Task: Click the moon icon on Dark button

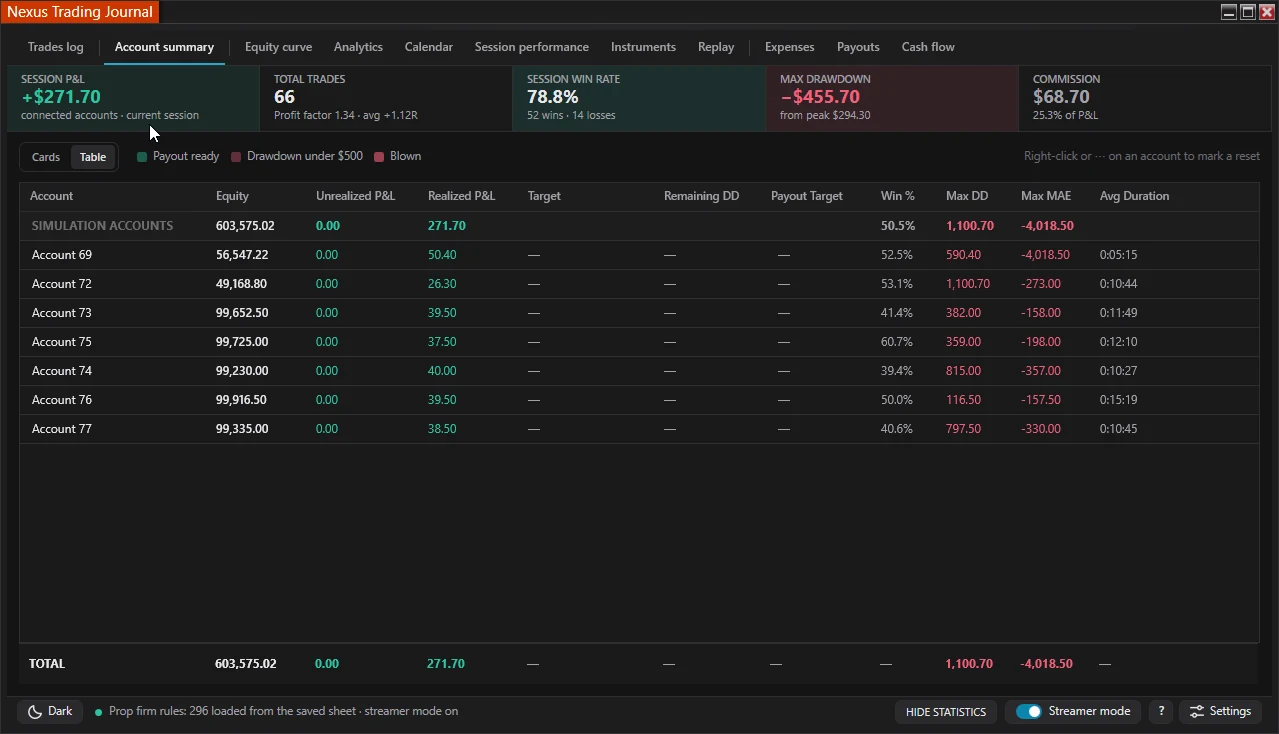Action: (35, 712)
